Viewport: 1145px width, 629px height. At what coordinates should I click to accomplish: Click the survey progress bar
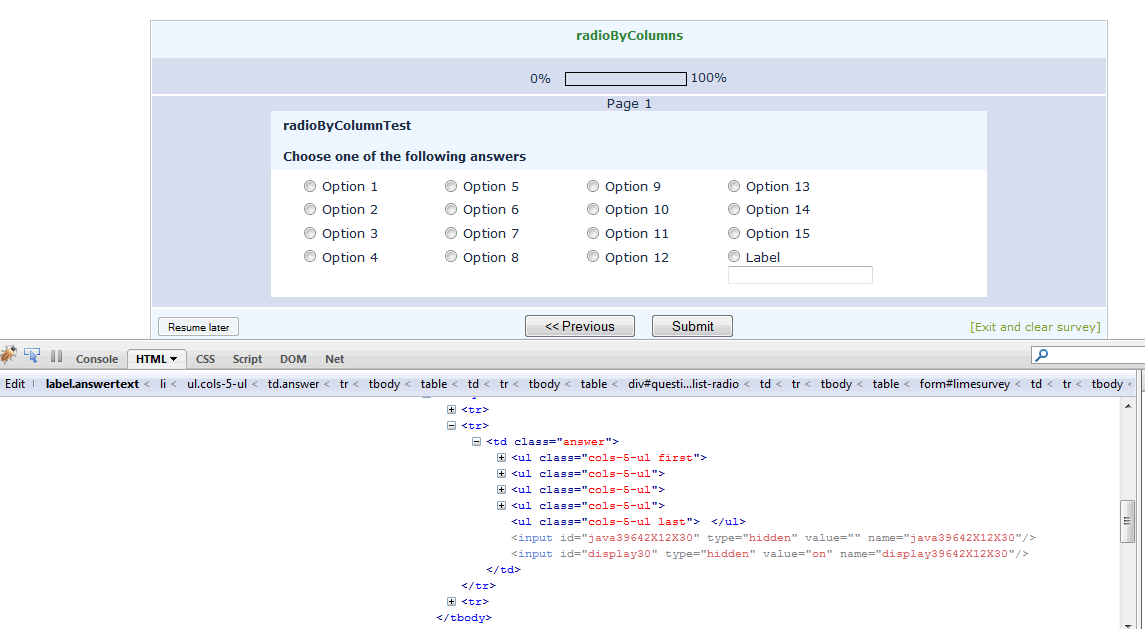(x=625, y=79)
